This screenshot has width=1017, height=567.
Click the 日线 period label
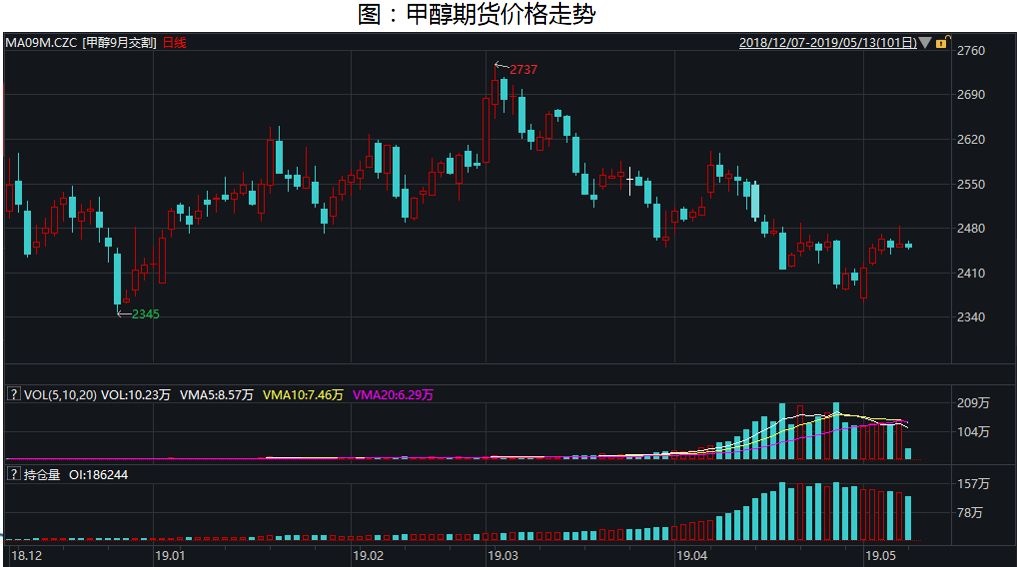pos(174,43)
